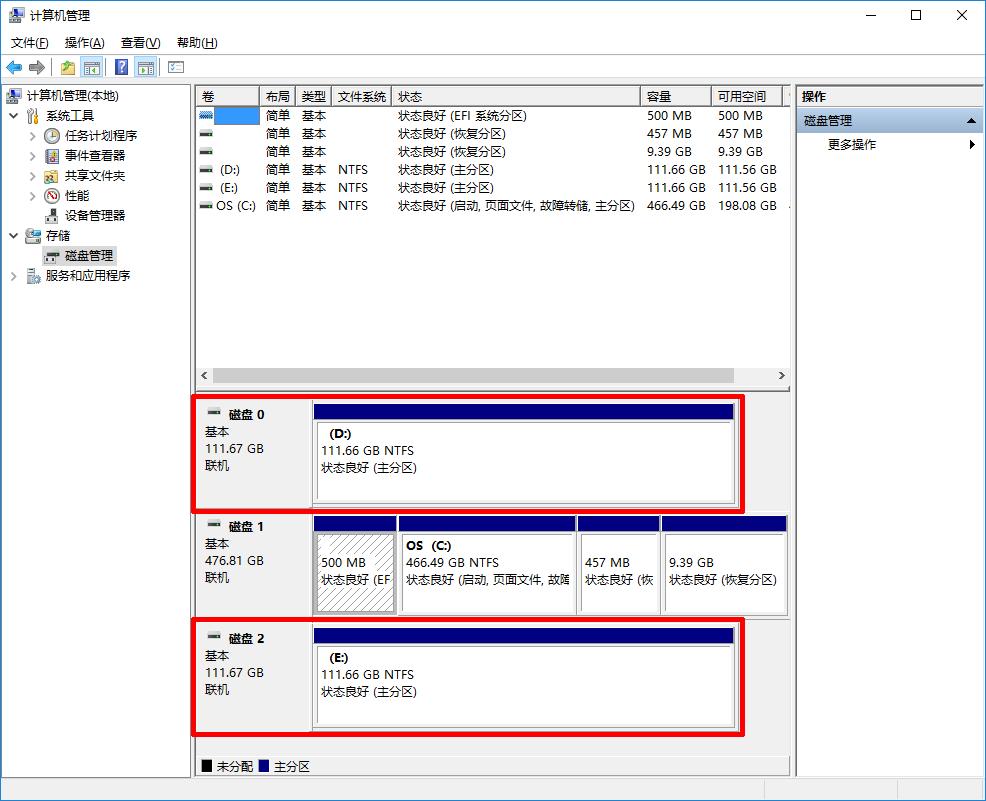Viewport: 986px width, 801px height.
Task: Expand the Event Viewer (事件查看器) node
Action: 32,156
